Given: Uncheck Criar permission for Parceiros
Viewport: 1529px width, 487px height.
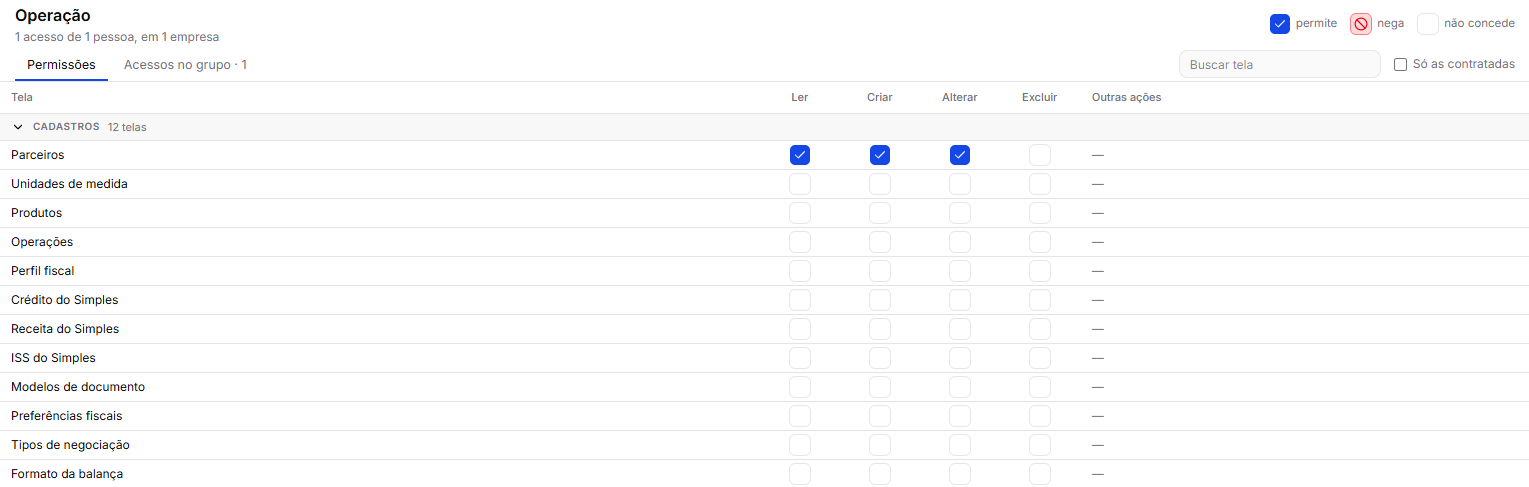Looking at the screenshot, I should point(880,155).
